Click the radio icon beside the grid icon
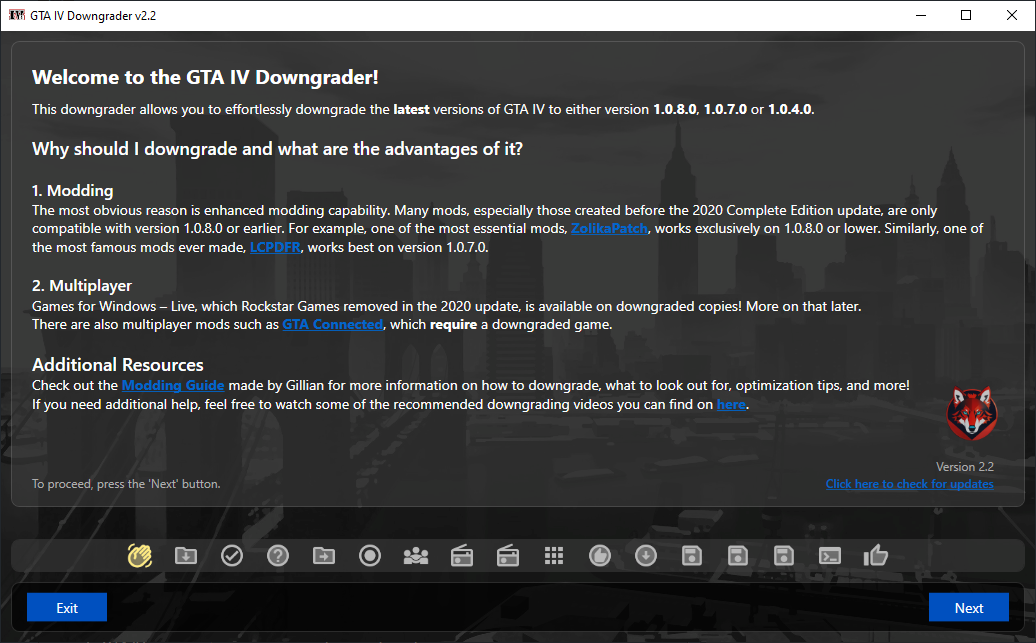1036x643 pixels. click(507, 556)
